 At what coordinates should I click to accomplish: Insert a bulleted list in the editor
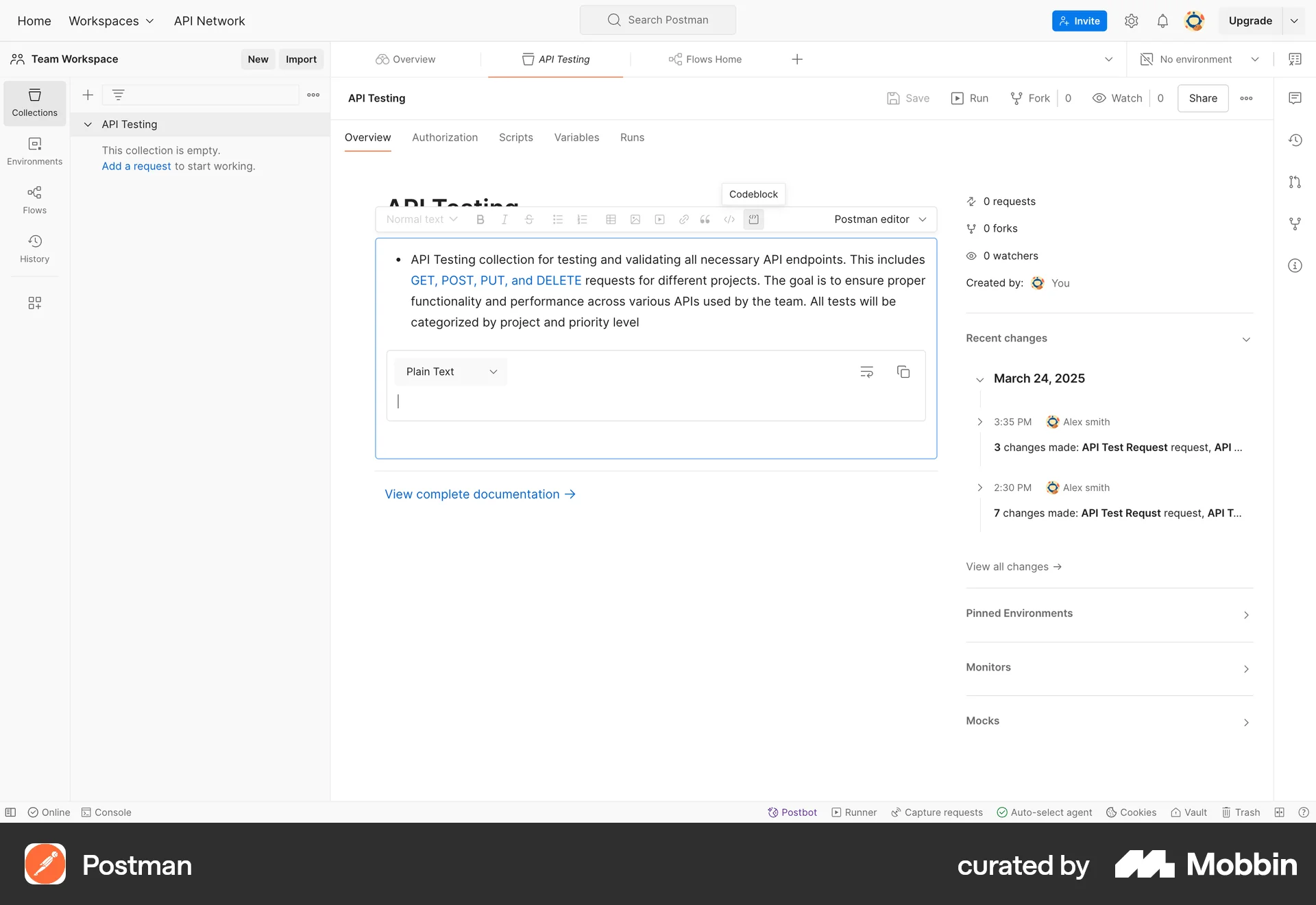tap(557, 219)
